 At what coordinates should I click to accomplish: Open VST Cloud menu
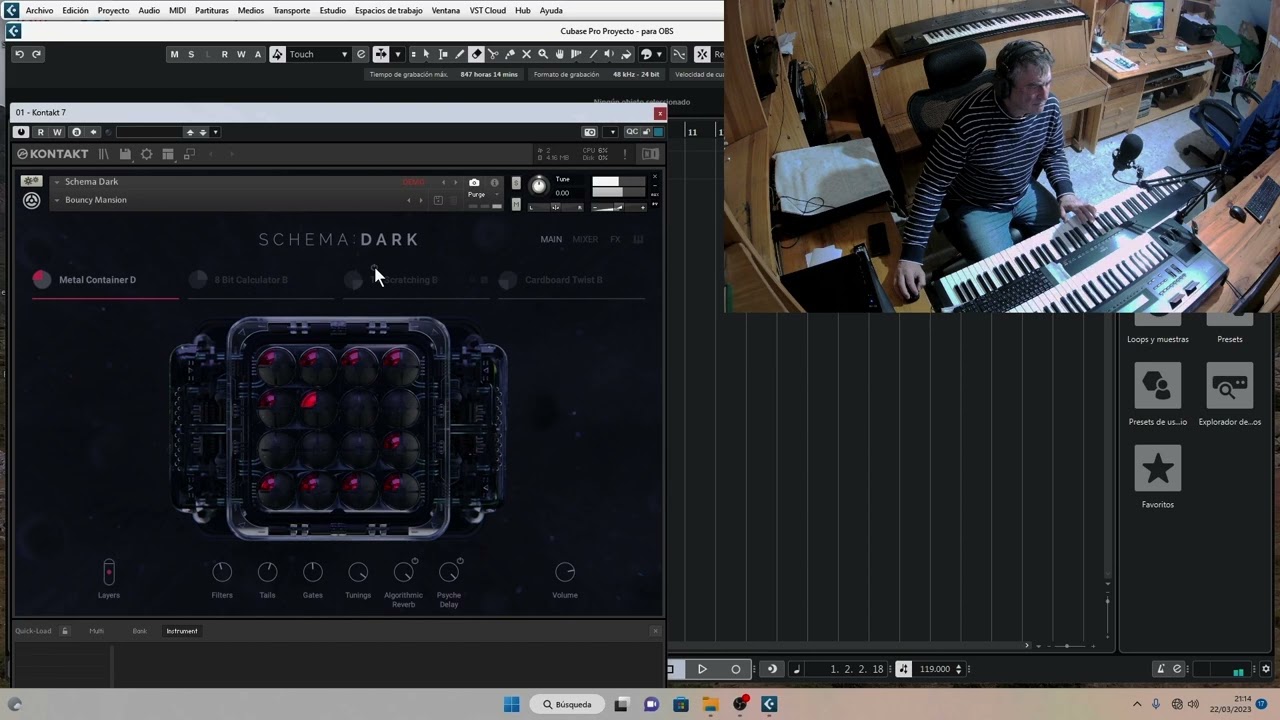click(x=487, y=10)
